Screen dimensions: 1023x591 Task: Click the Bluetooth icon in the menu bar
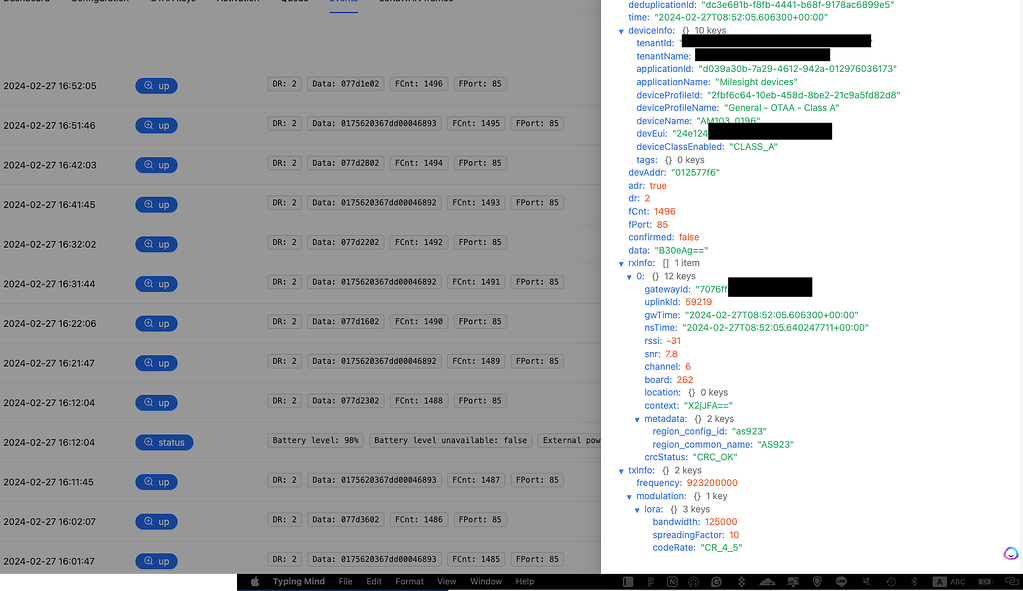click(x=914, y=581)
